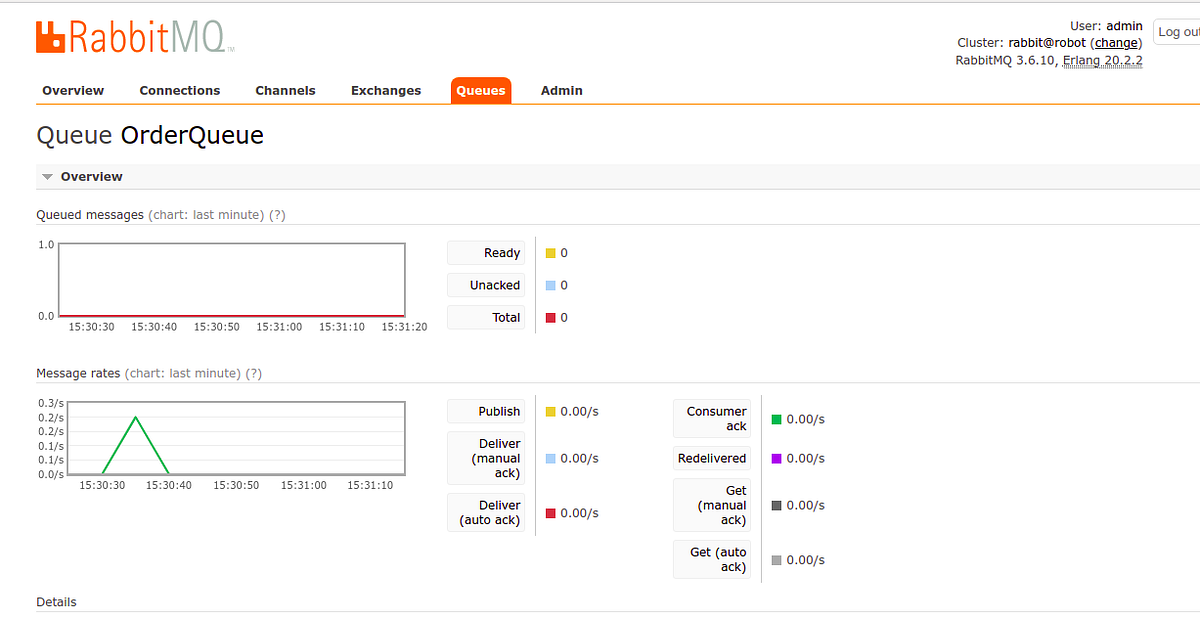
Task: Switch to the Admin tab
Action: pyautogui.click(x=561, y=90)
